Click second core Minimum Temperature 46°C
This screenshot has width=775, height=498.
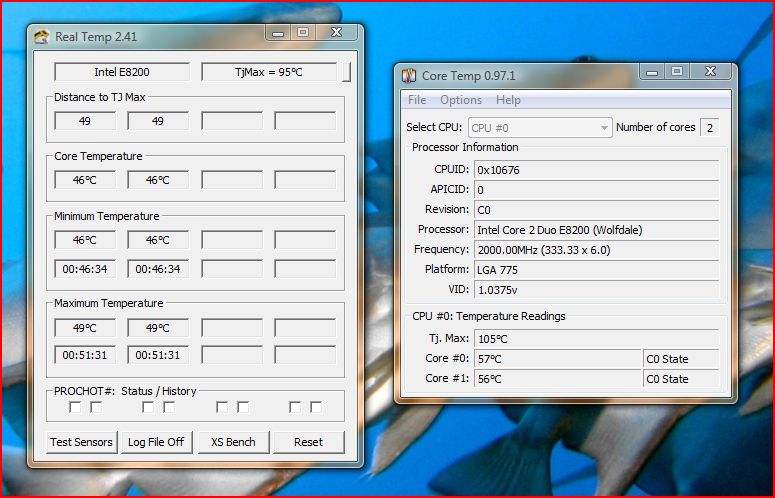click(x=158, y=240)
